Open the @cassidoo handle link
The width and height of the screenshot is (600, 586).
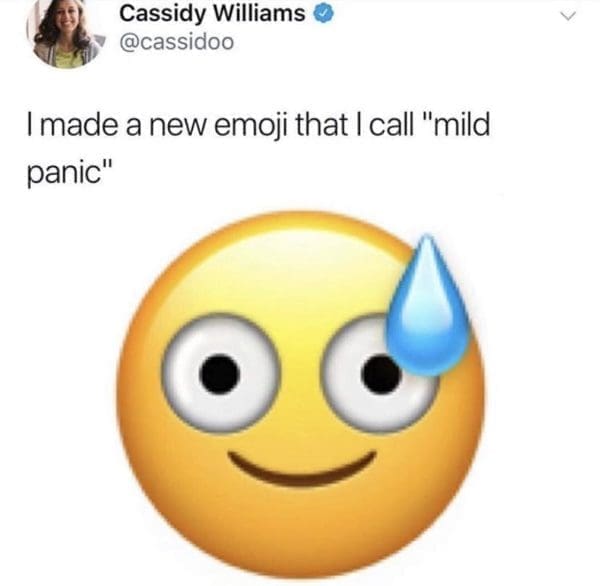pos(176,42)
